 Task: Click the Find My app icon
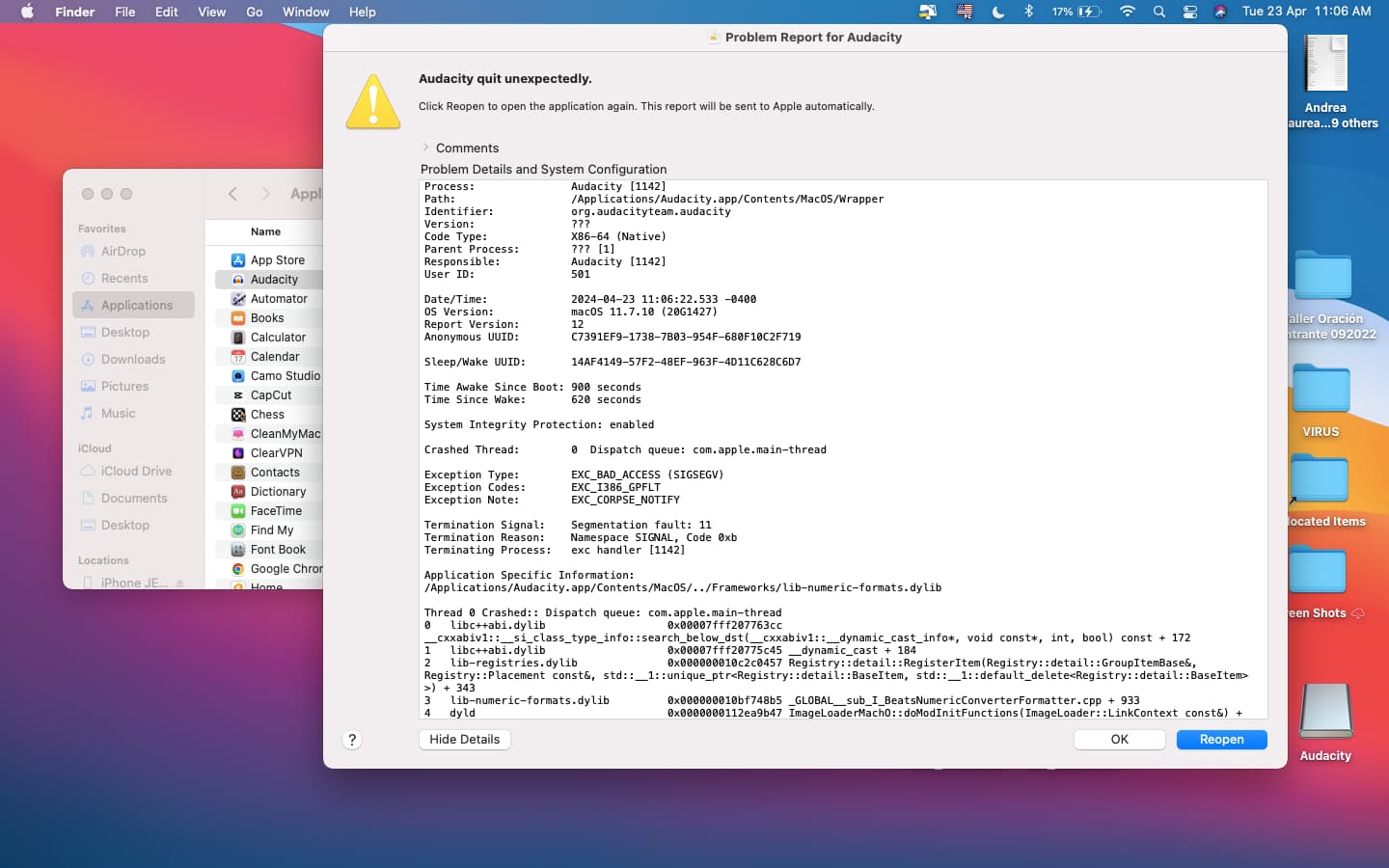(x=238, y=530)
